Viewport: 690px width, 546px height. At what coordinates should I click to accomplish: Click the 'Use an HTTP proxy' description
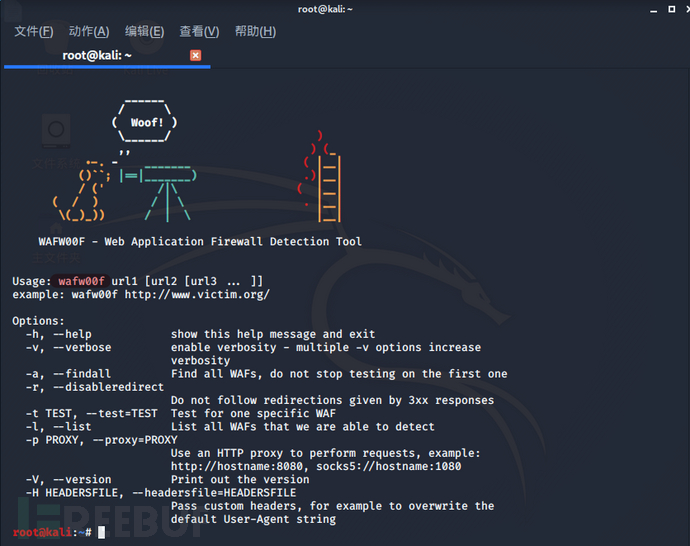326,453
